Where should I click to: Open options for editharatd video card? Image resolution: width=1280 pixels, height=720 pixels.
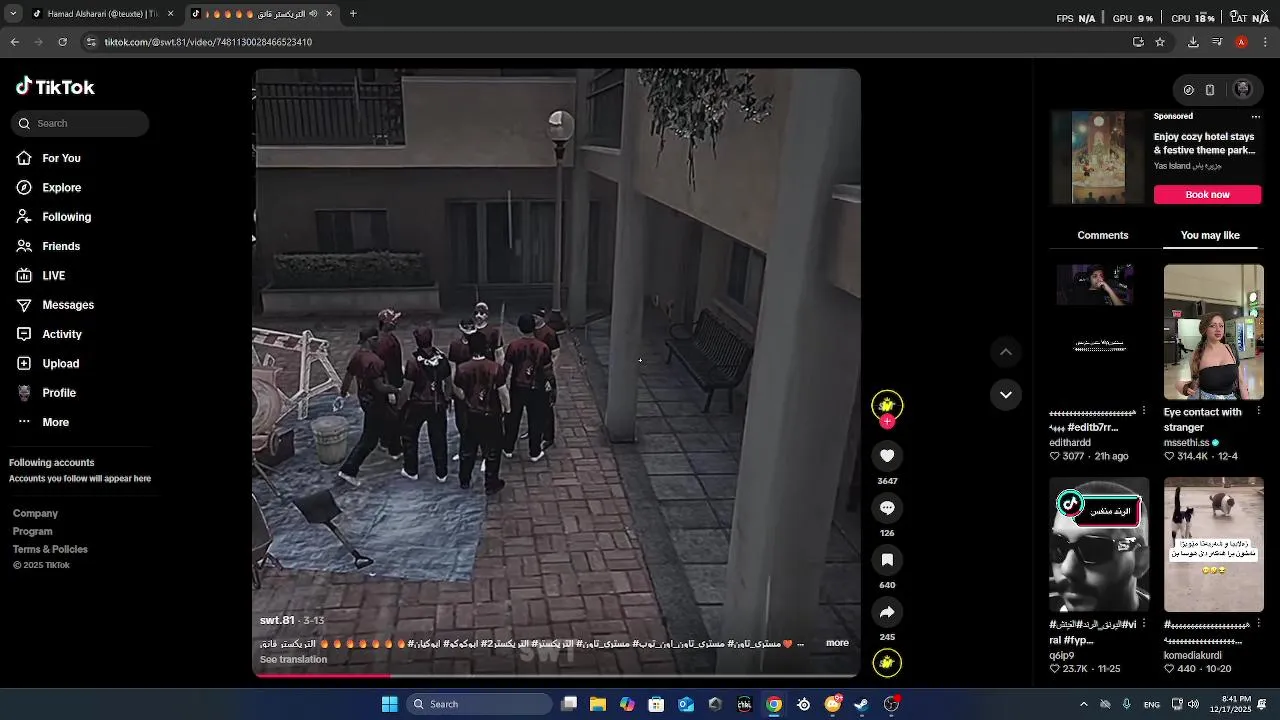pos(1144,411)
